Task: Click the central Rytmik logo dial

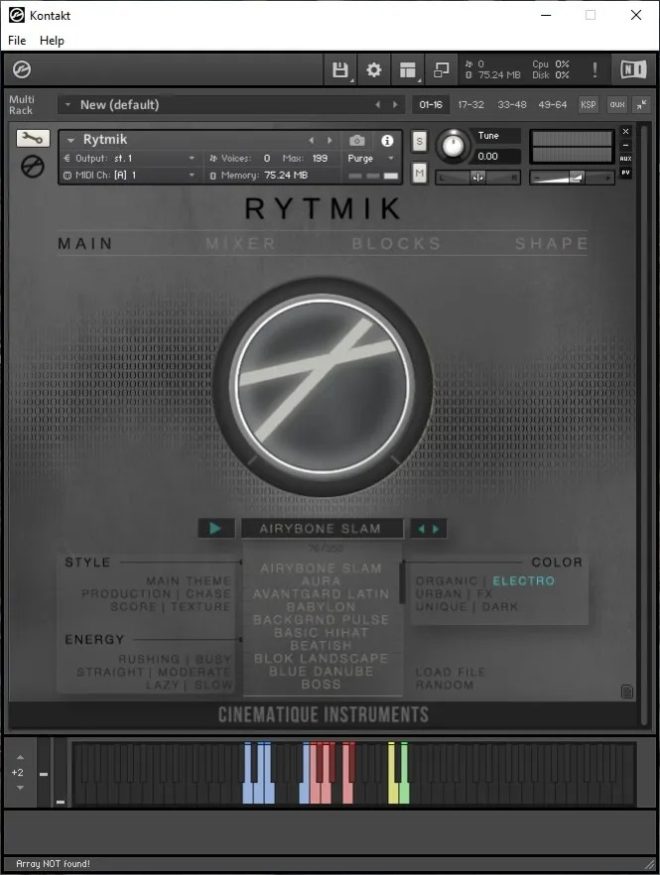Action: [323, 386]
